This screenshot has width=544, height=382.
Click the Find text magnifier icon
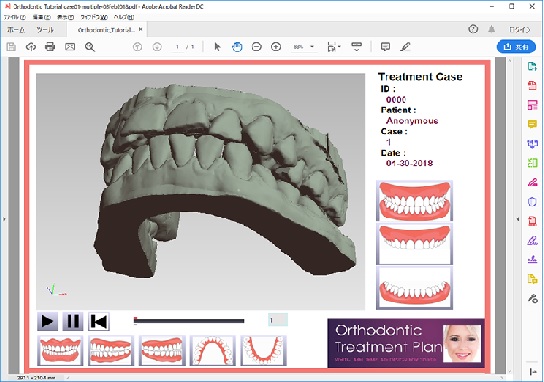[x=90, y=46]
